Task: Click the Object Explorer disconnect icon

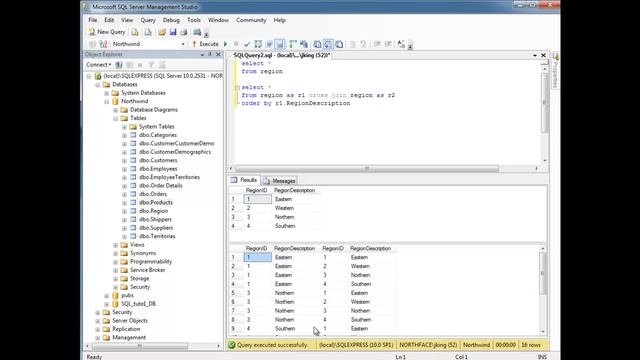Action: (x=129, y=64)
